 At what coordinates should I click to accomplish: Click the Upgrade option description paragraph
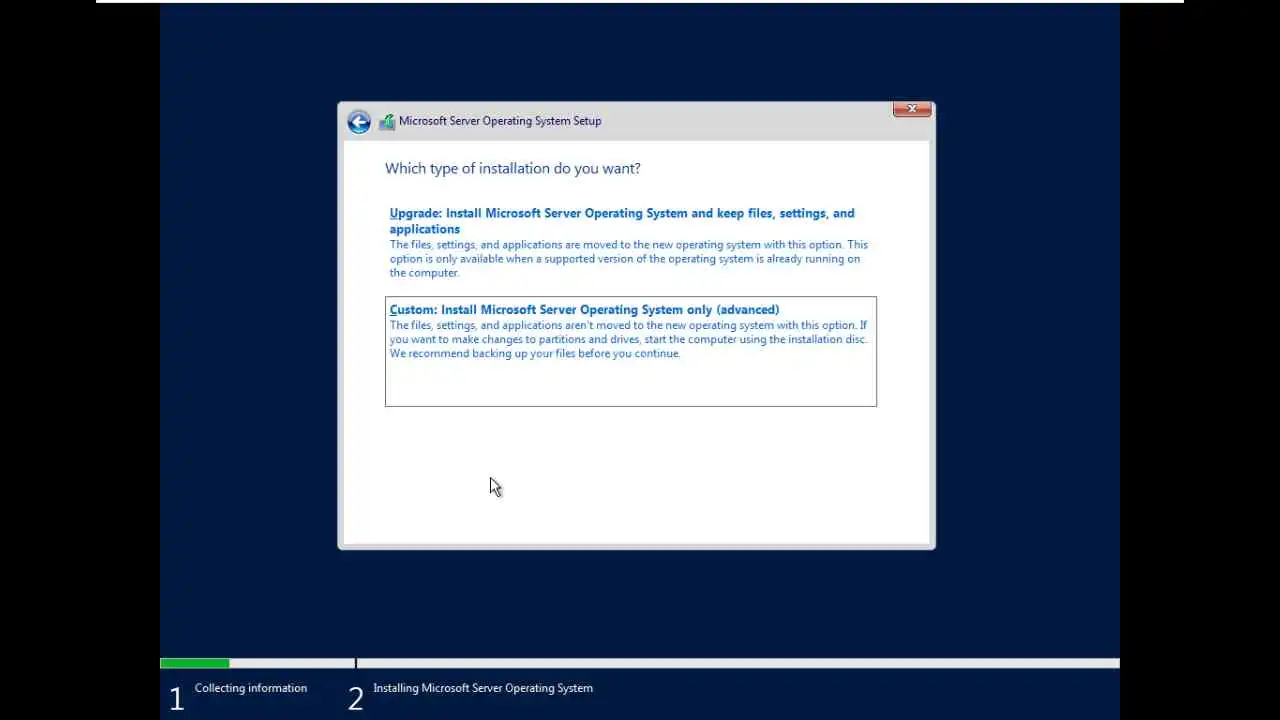coord(629,259)
